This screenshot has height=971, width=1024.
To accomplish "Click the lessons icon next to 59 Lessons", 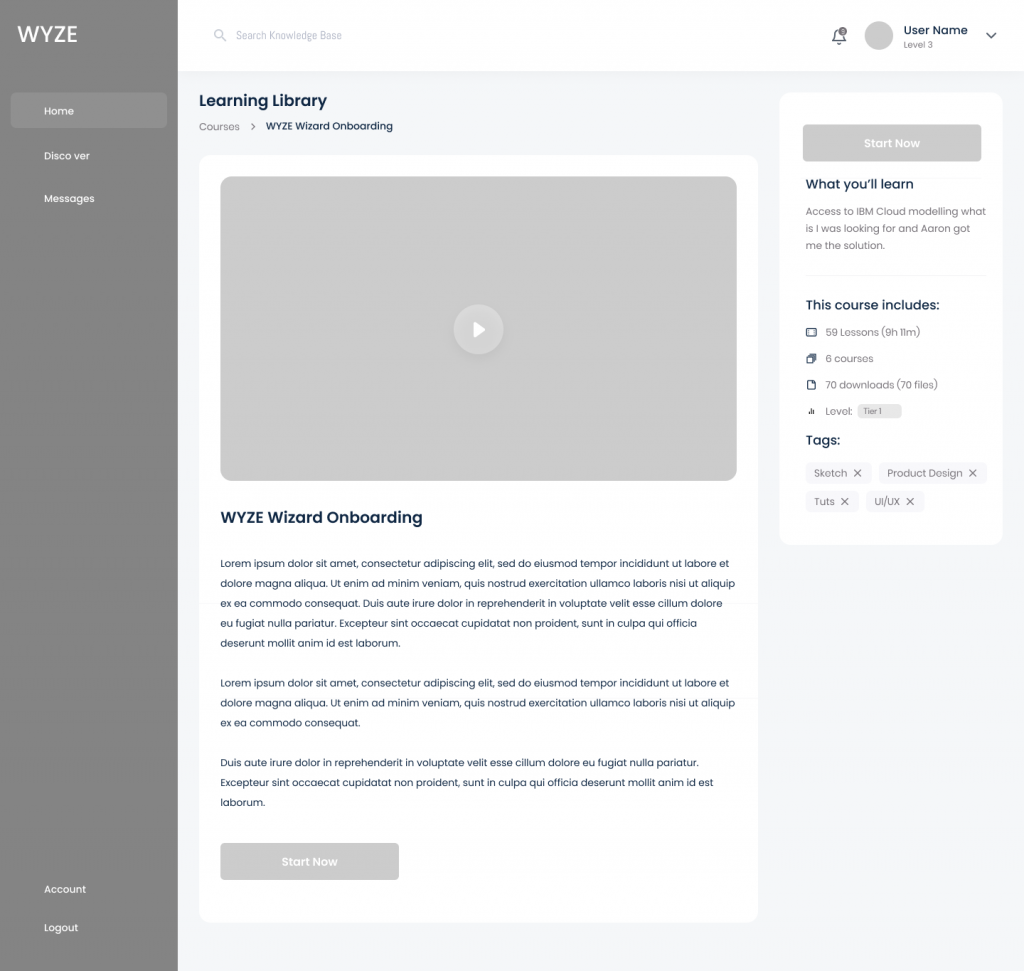I will [811, 332].
